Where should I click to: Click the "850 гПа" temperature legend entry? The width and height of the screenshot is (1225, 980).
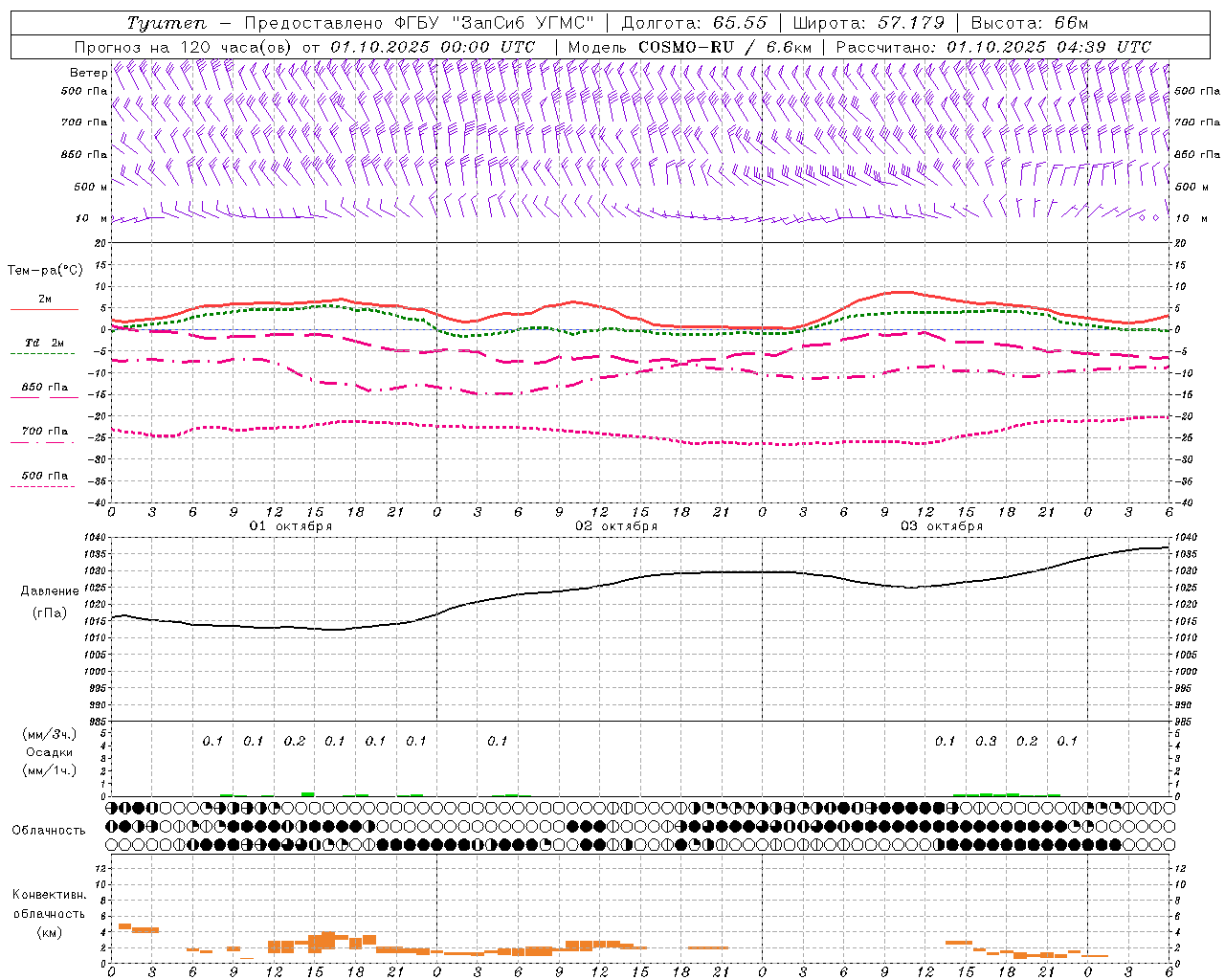pyautogui.click(x=45, y=388)
